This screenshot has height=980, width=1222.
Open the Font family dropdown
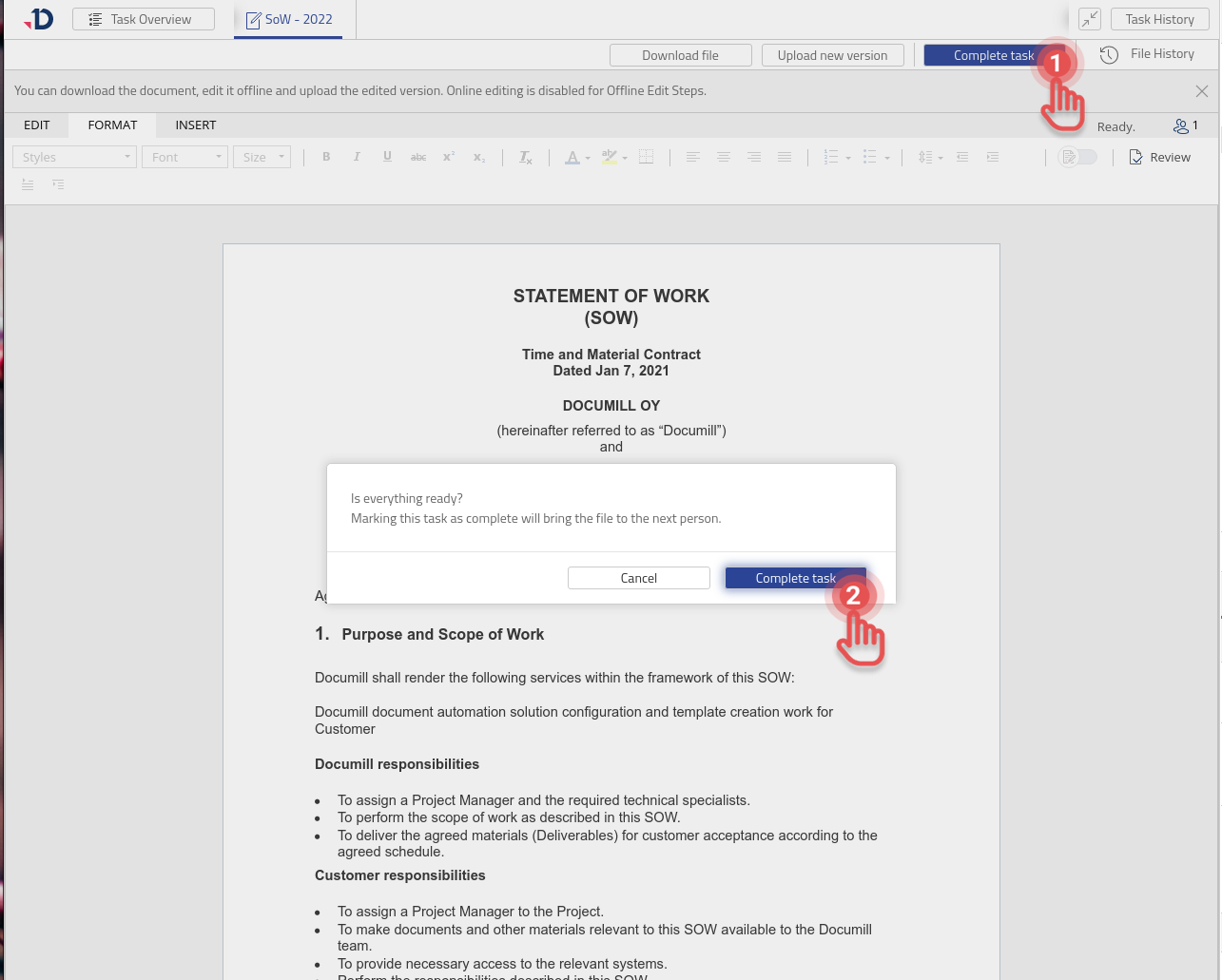(184, 156)
